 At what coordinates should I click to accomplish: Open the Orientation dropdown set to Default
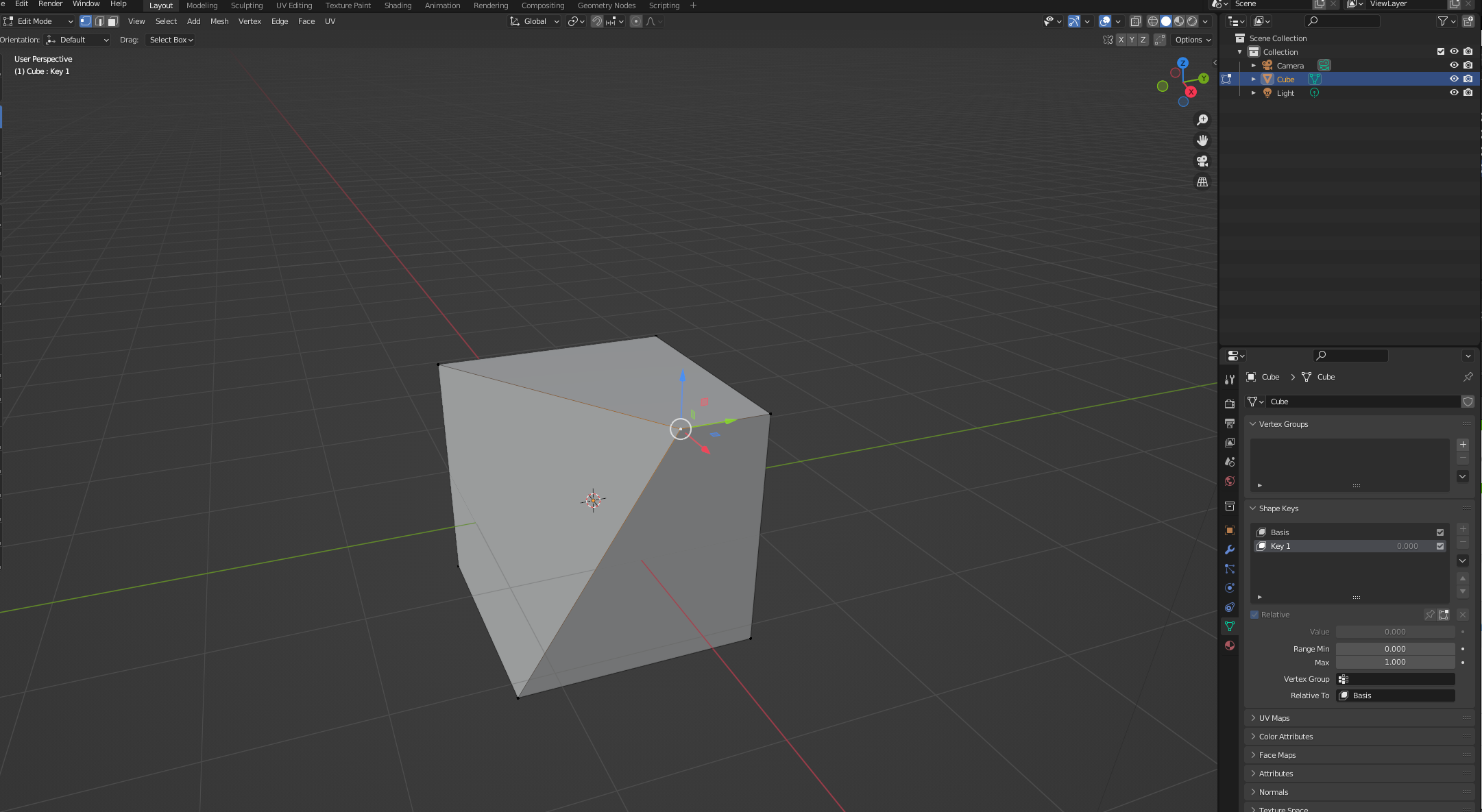tap(77, 39)
